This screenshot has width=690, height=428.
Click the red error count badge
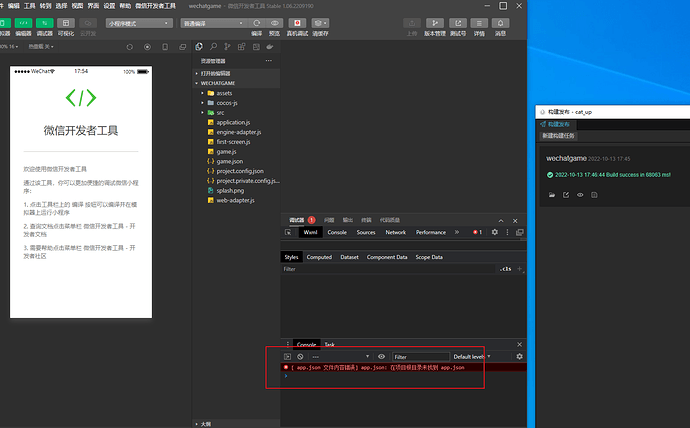[477, 232]
